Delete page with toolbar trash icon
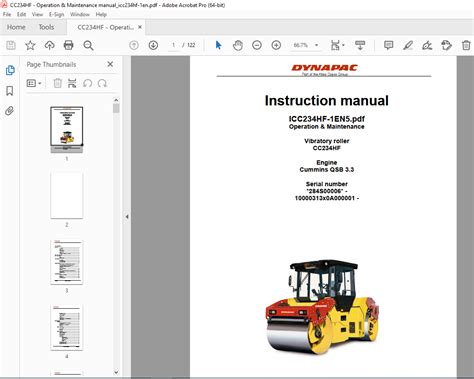Image resolution: width=474 pixels, height=379 pixels. 466,45
